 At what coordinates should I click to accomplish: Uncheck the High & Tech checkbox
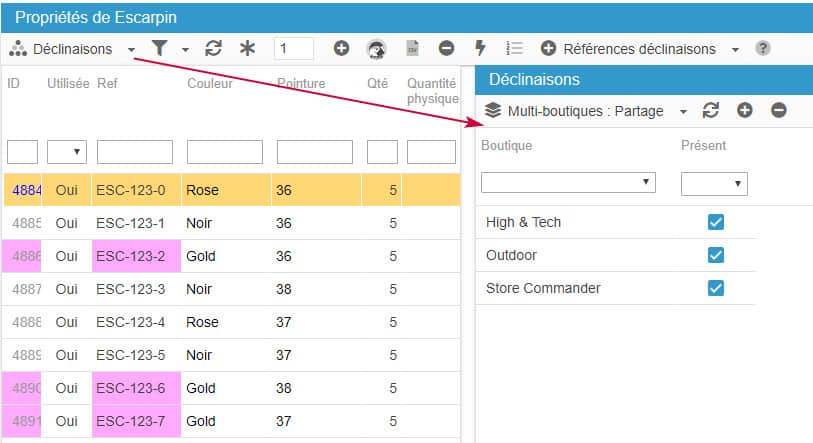pyautogui.click(x=715, y=222)
